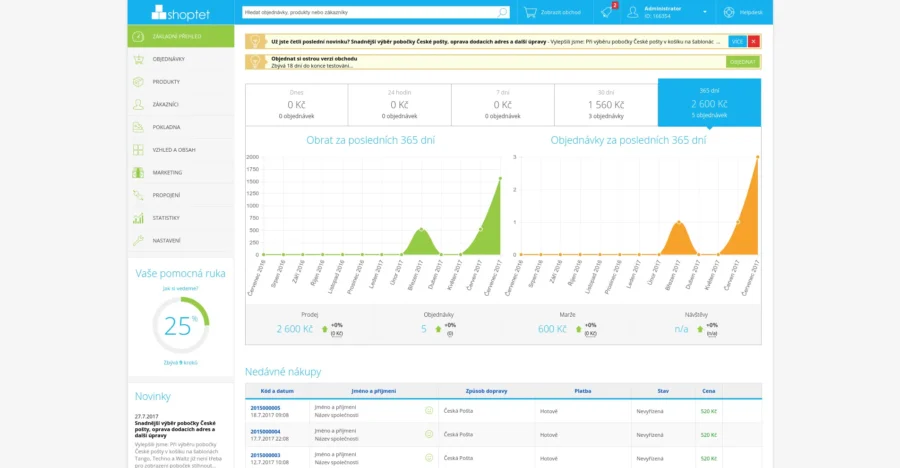Click the Shoptet logo
Viewport: 900px width, 468px height.
tap(180, 12)
